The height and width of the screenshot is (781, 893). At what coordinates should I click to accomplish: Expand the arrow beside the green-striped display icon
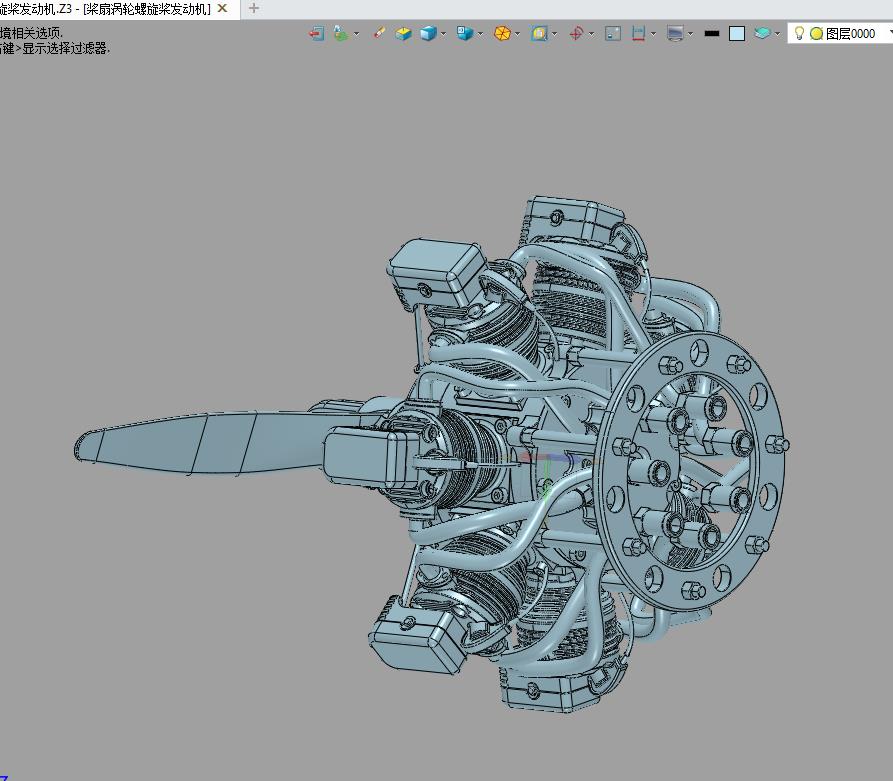click(357, 34)
